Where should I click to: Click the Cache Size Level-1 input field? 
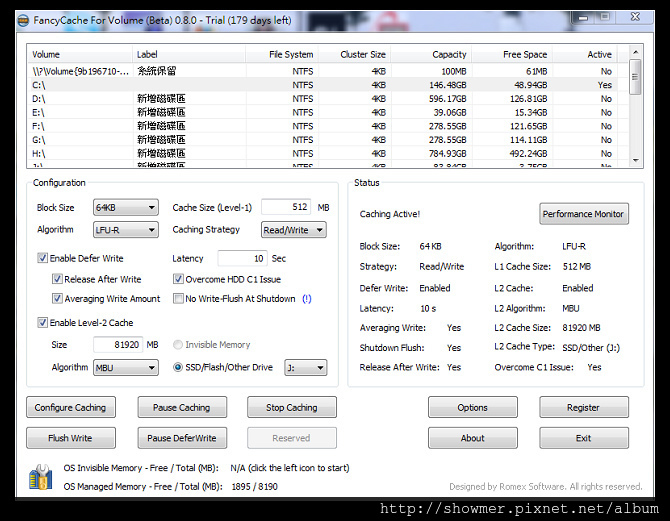[286, 207]
